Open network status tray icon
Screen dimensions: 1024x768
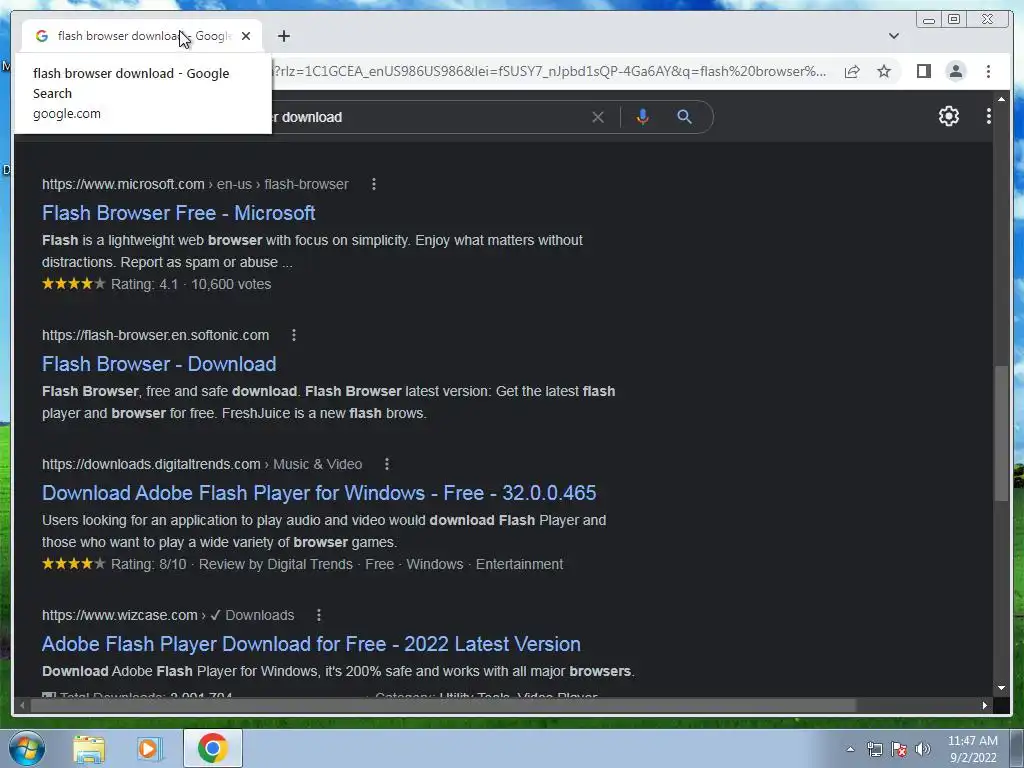click(x=874, y=749)
